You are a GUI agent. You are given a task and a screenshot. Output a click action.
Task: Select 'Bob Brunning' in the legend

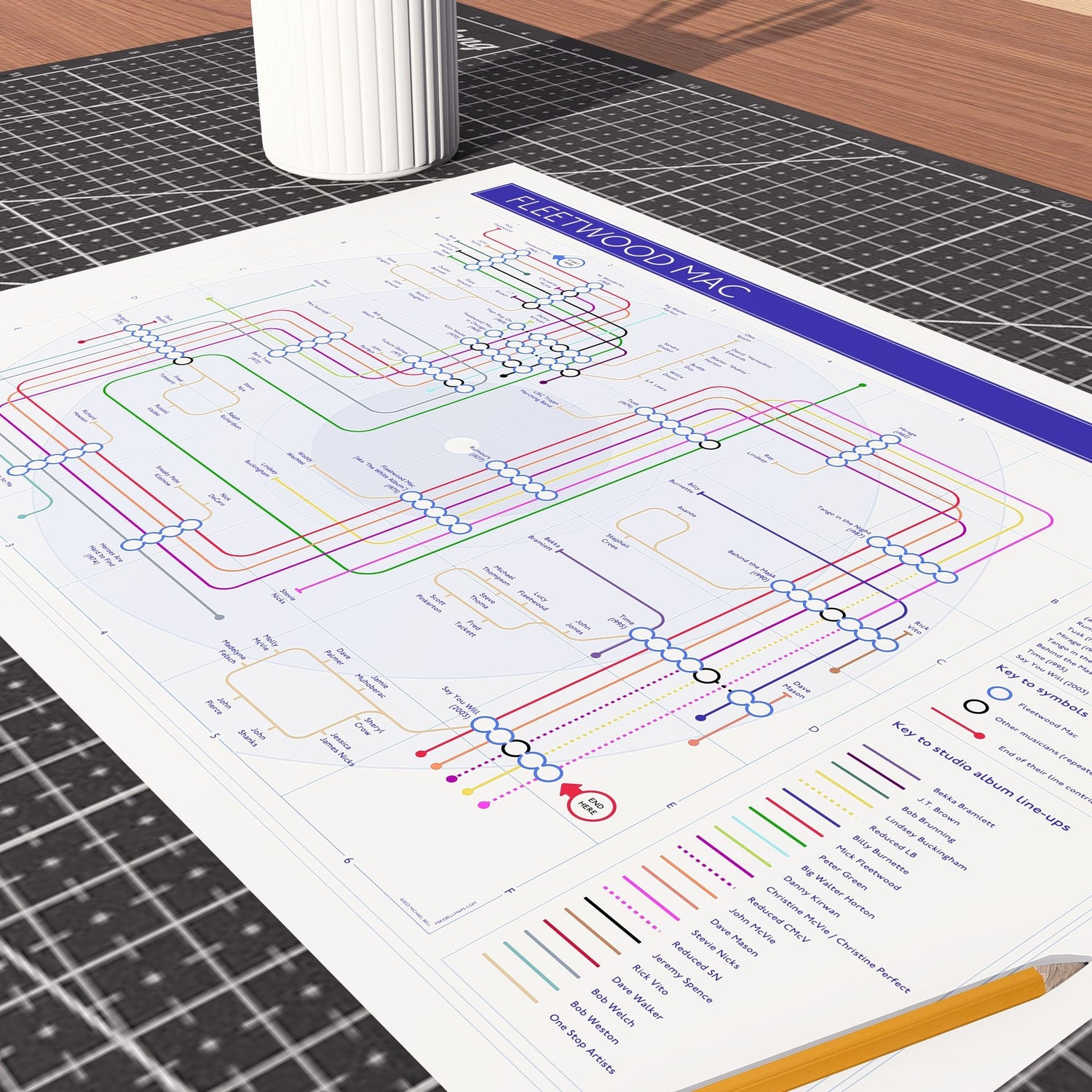929,825
